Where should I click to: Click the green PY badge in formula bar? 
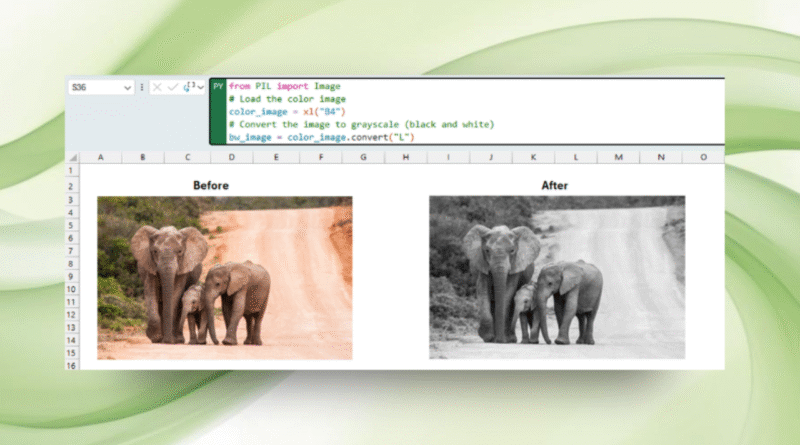click(218, 87)
